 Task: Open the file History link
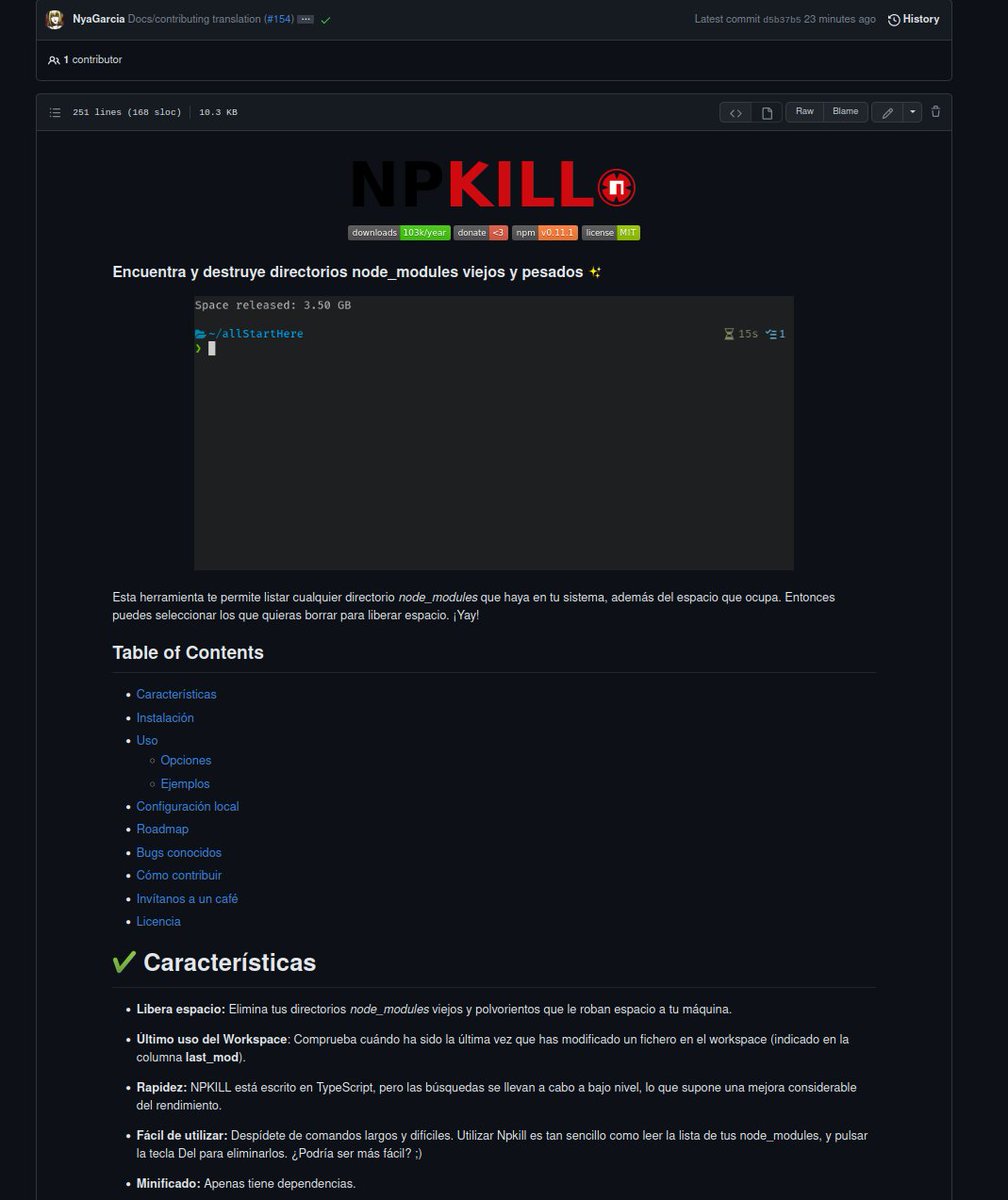point(921,19)
